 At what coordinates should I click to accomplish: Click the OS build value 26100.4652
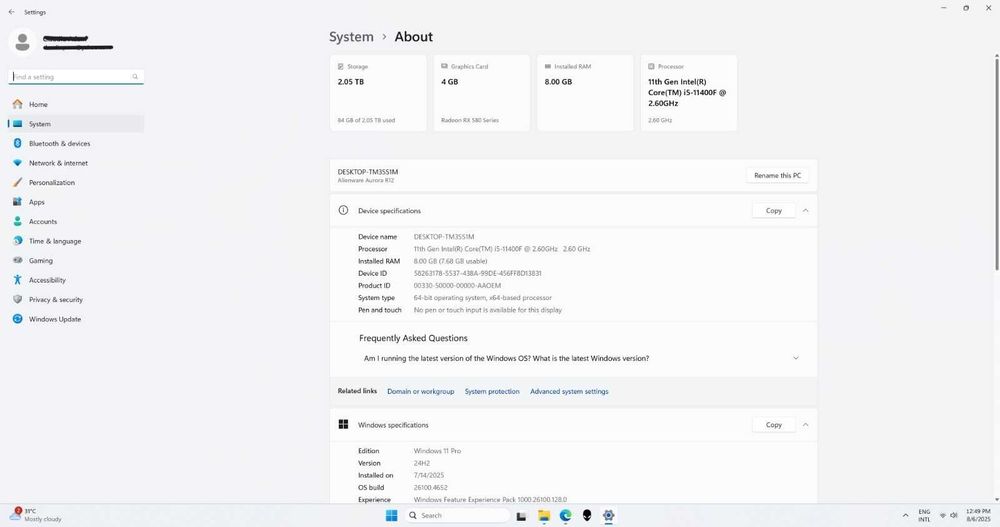[x=430, y=487]
